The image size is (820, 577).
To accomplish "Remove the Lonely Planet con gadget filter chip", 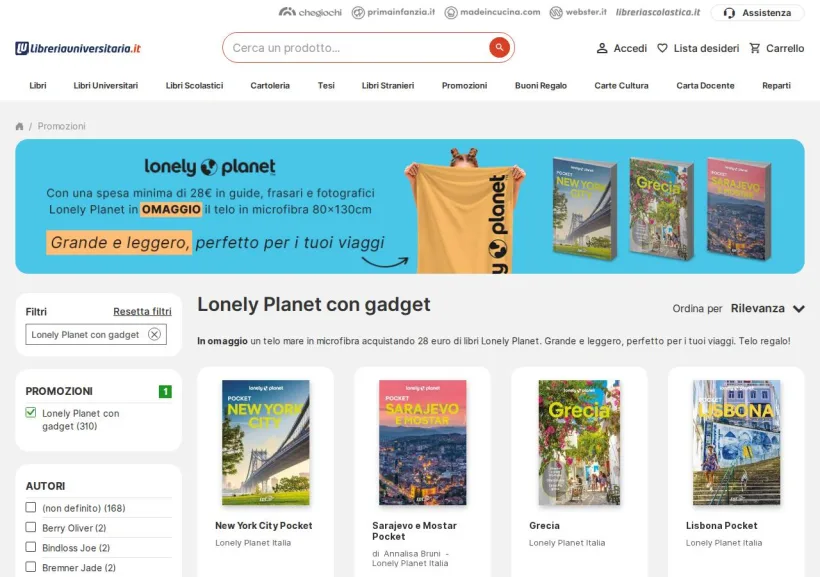I will 154,334.
